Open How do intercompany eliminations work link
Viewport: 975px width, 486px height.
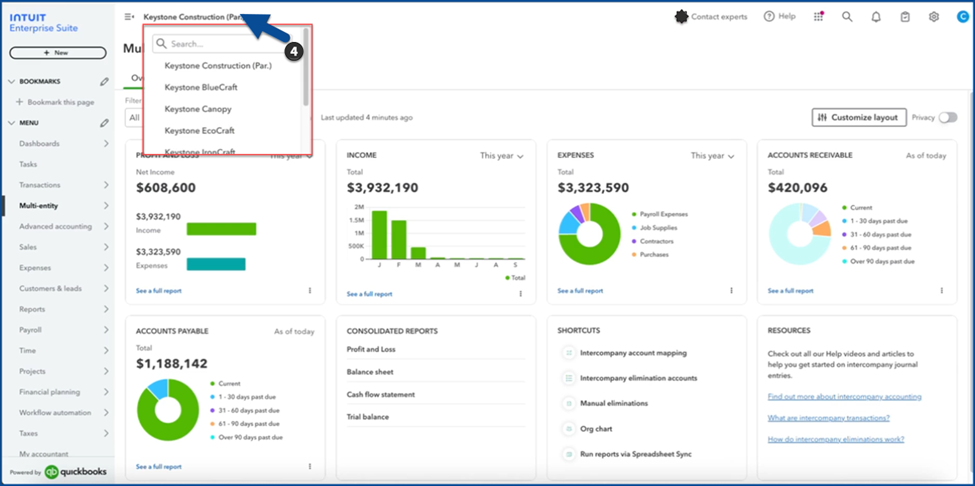click(836, 439)
